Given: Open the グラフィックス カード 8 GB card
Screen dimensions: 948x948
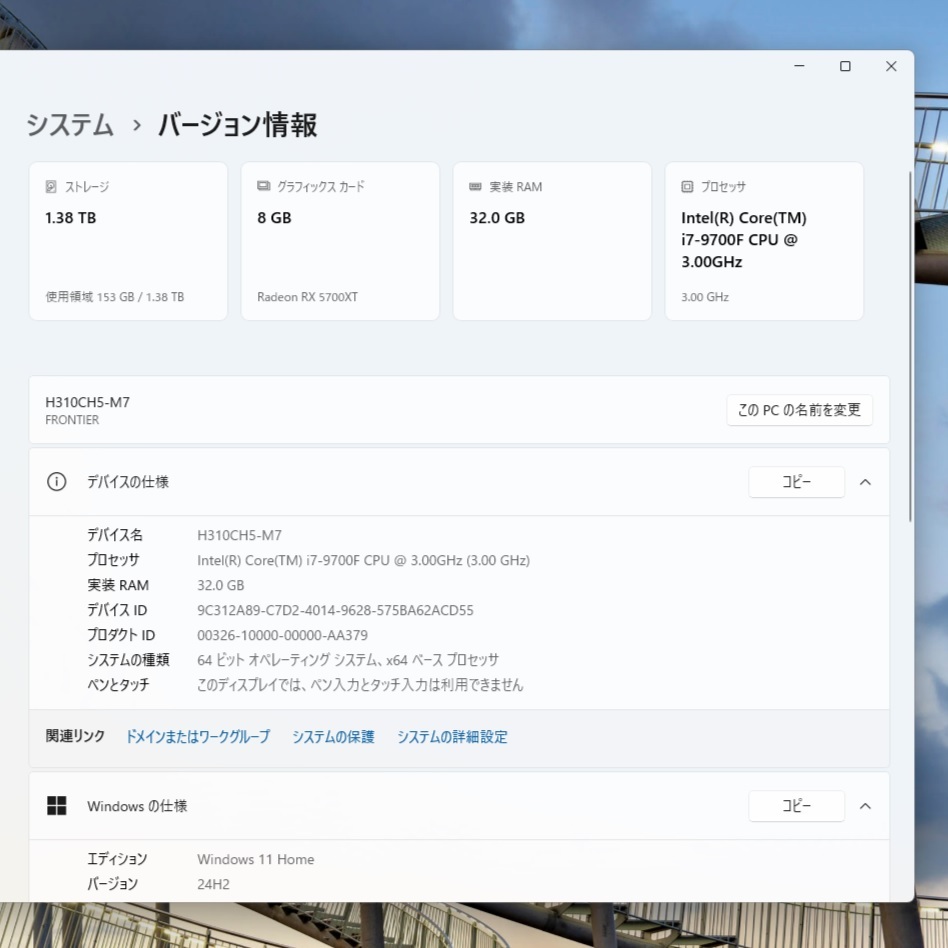Looking at the screenshot, I should pos(340,241).
